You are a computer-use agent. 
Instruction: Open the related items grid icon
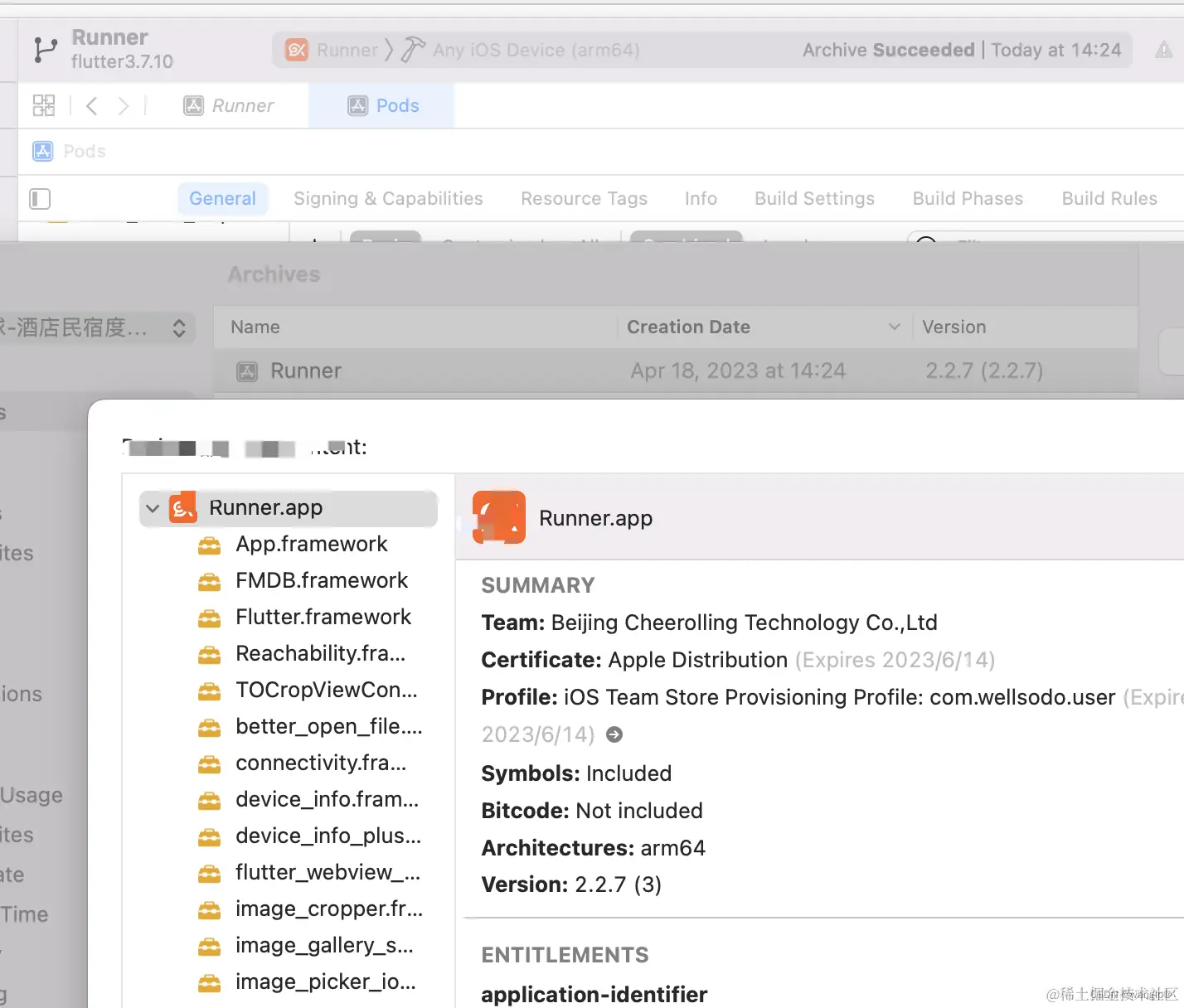click(43, 105)
